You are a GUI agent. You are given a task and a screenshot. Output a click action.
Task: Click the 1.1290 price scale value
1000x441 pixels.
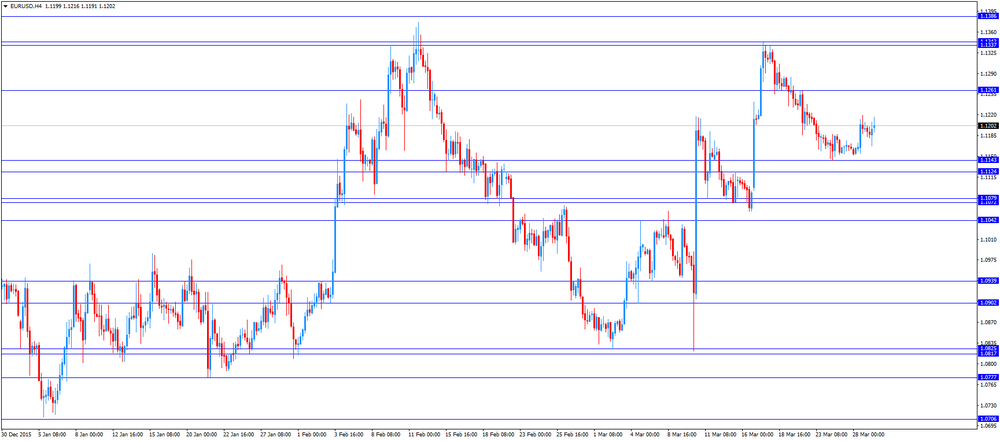(990, 73)
